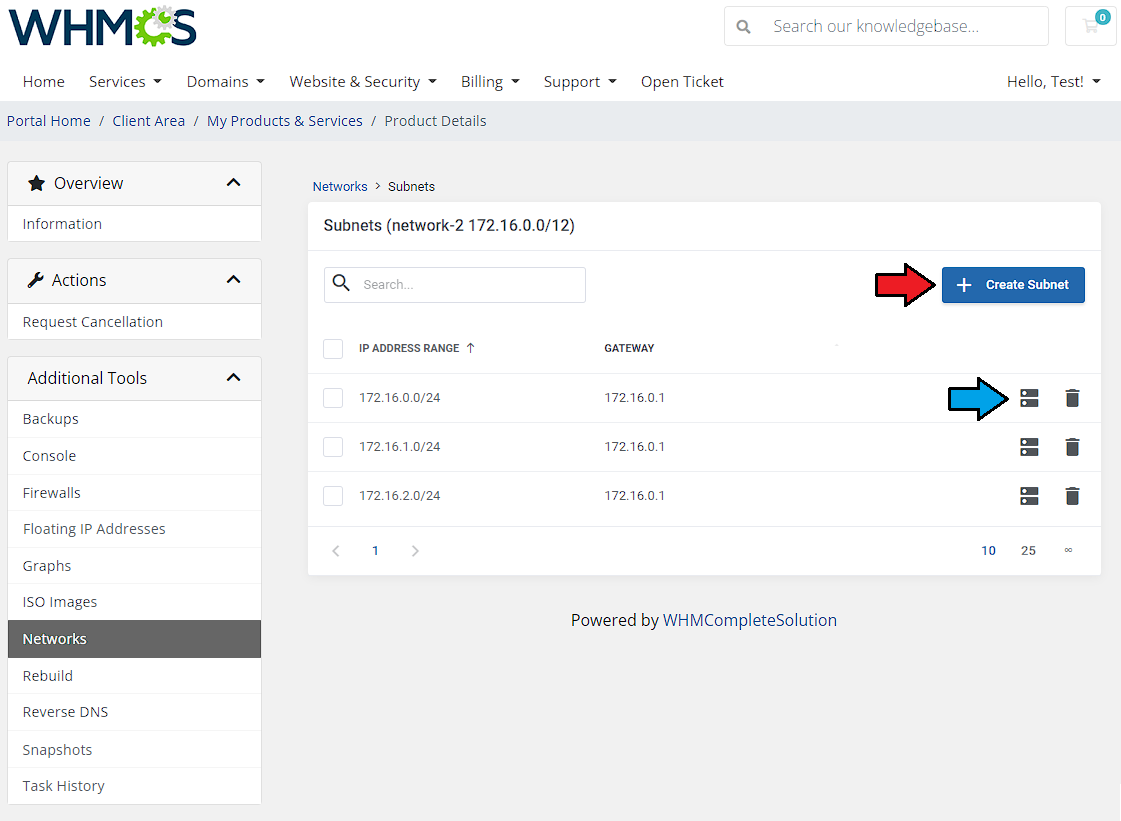Open the WHMCompleteSolution link
Viewport: 1121px width, 821px height.
pyautogui.click(x=750, y=620)
